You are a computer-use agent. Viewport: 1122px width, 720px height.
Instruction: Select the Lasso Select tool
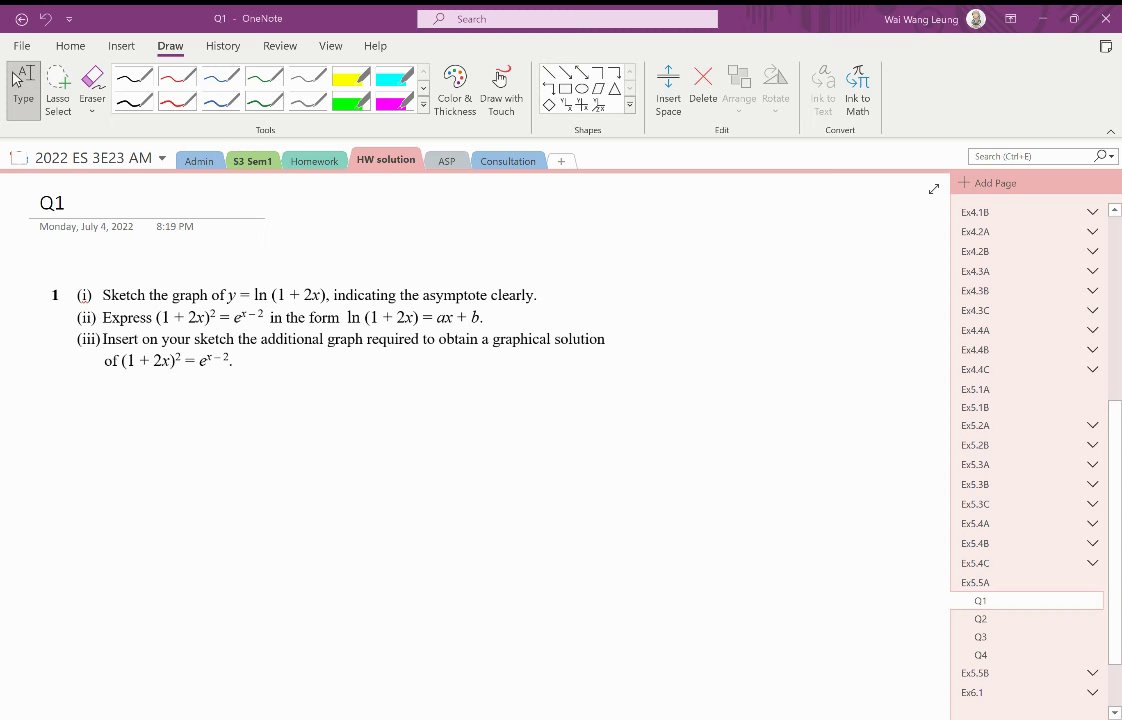(x=58, y=91)
